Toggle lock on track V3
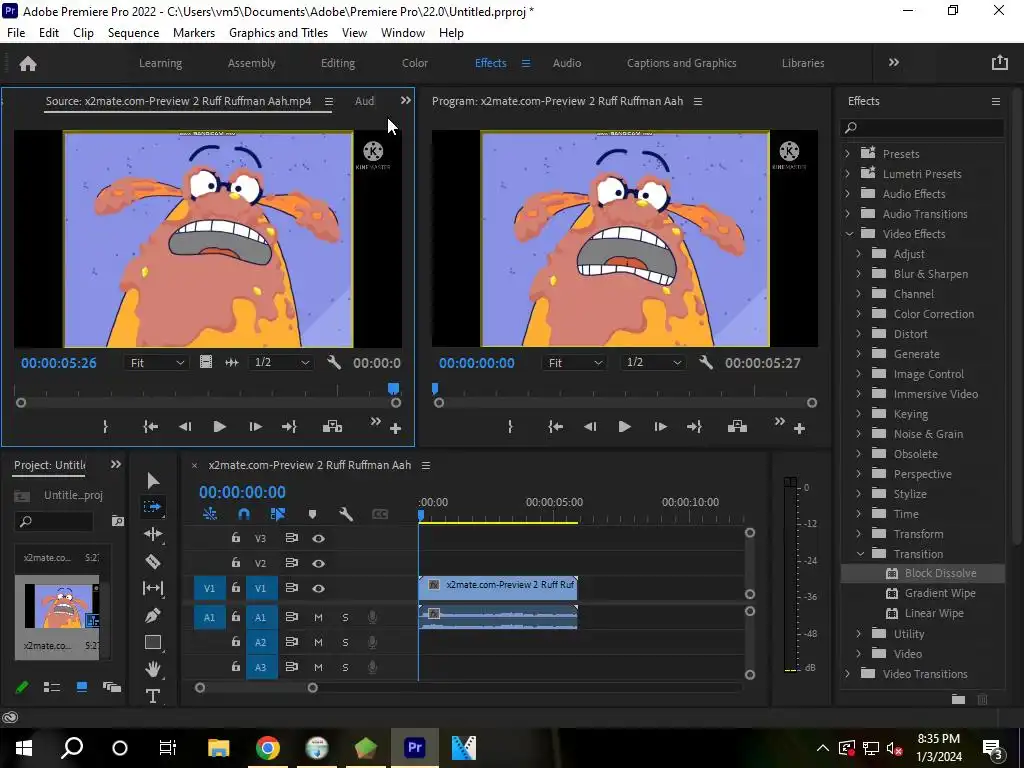The width and height of the screenshot is (1024, 768). (235, 537)
